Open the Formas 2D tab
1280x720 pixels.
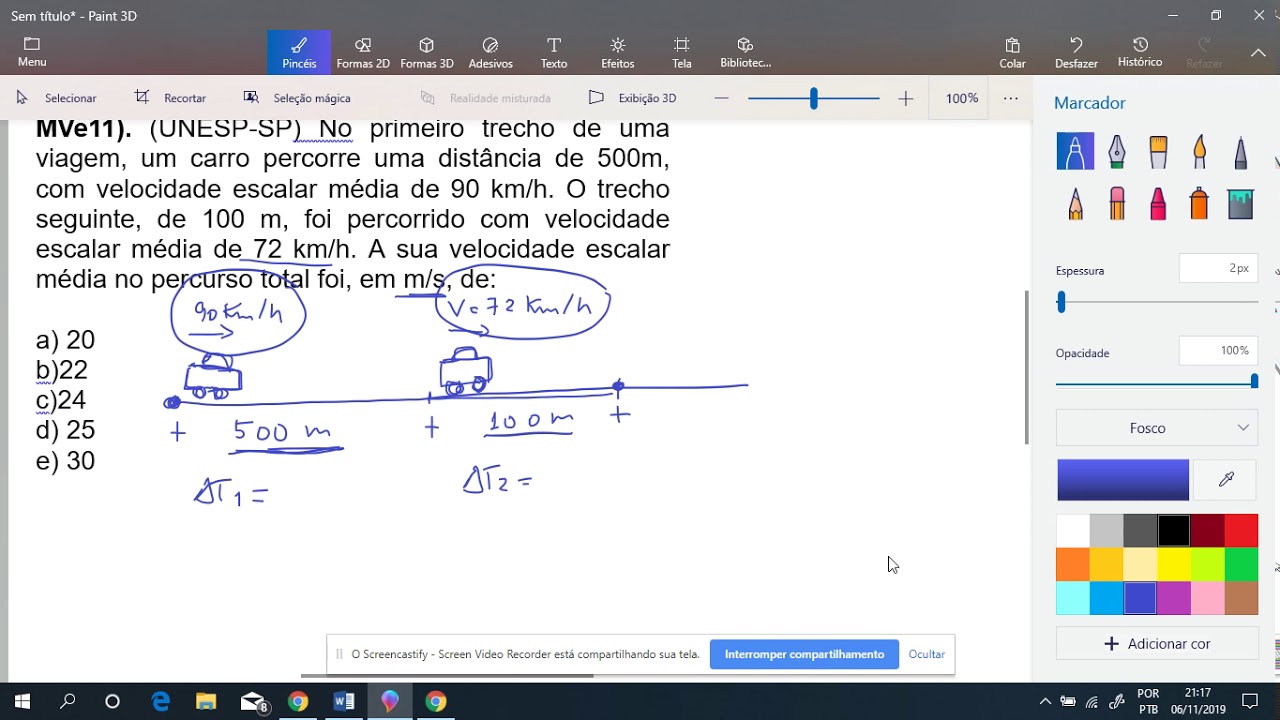(363, 53)
